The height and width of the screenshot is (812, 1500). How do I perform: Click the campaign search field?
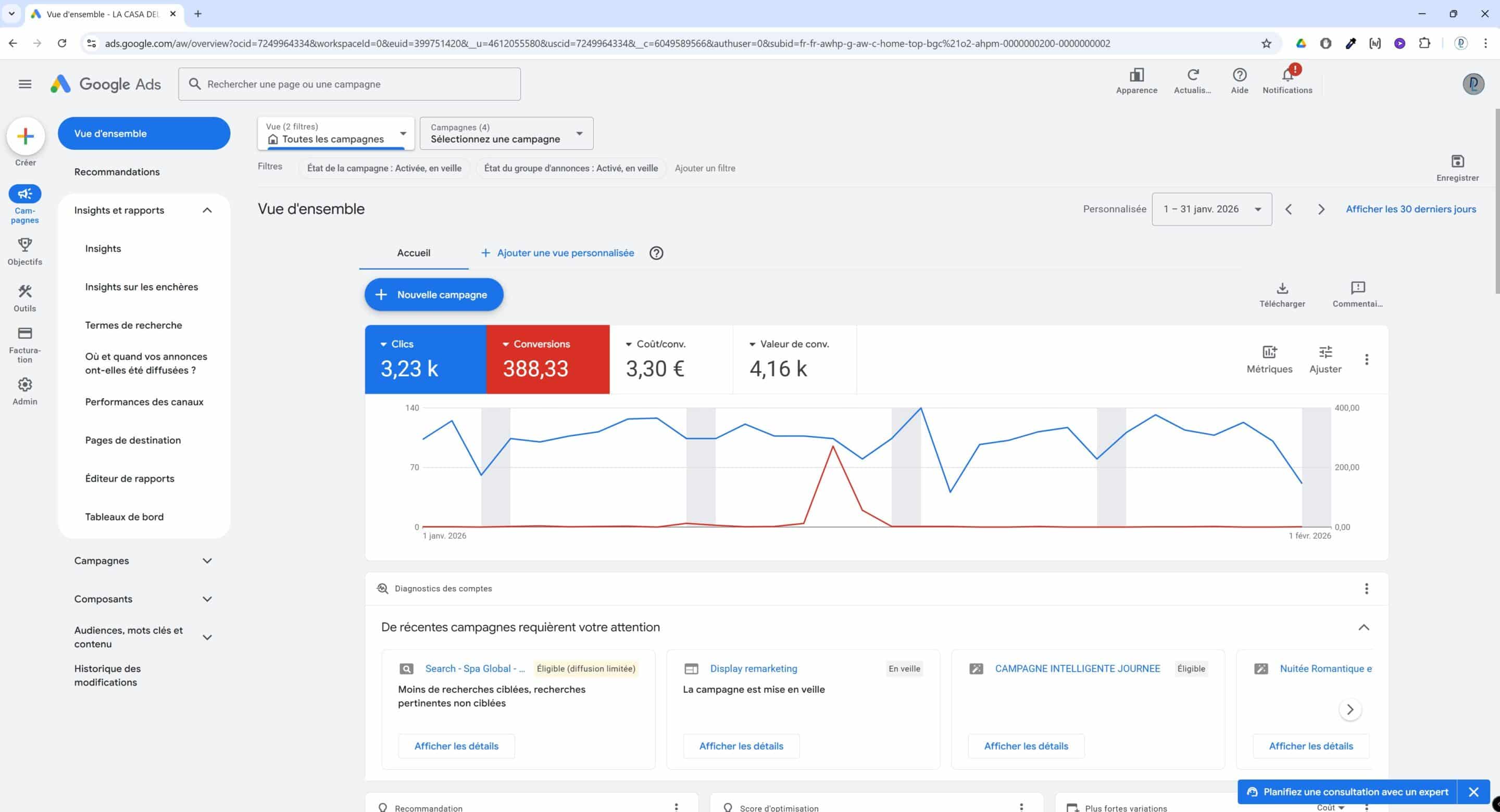[x=349, y=84]
